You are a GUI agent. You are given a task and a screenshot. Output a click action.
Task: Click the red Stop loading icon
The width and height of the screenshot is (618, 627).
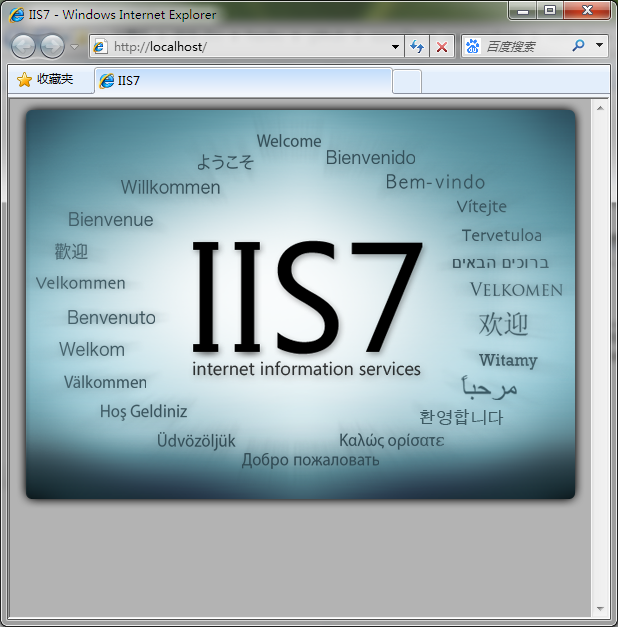click(441, 47)
